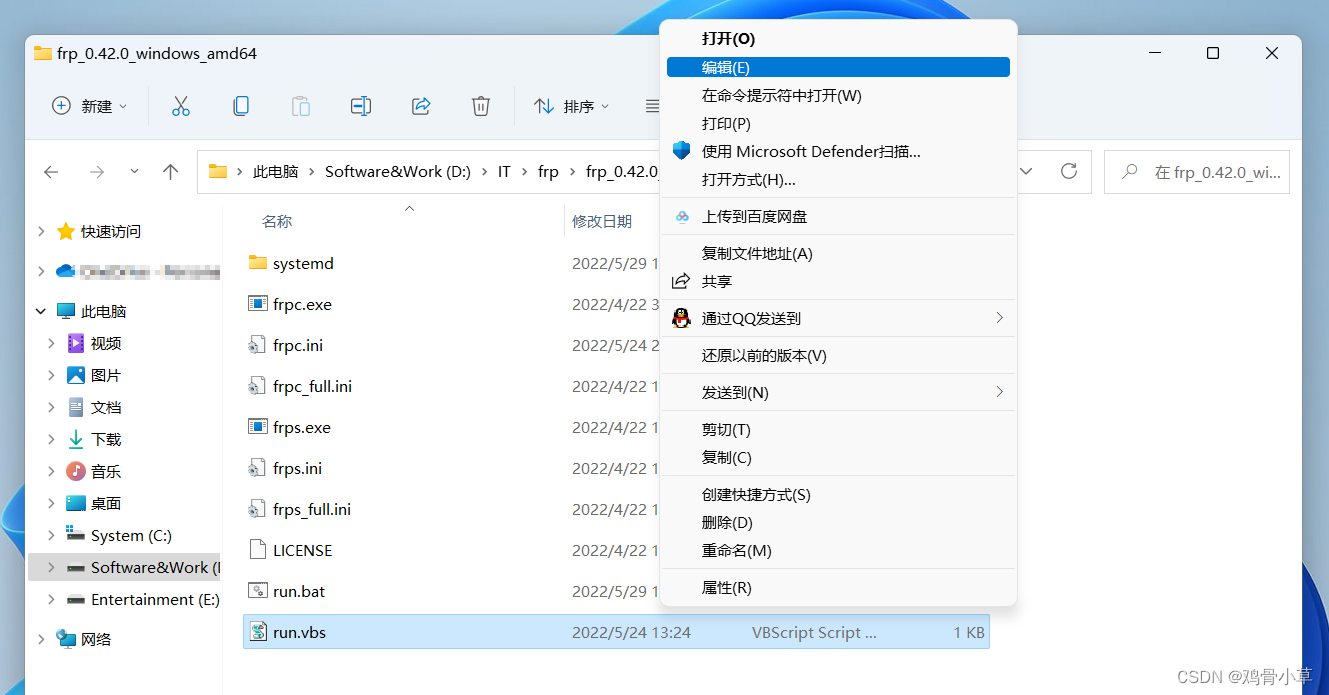
Task: Open 文档 in the navigation pane
Action: [x=106, y=407]
